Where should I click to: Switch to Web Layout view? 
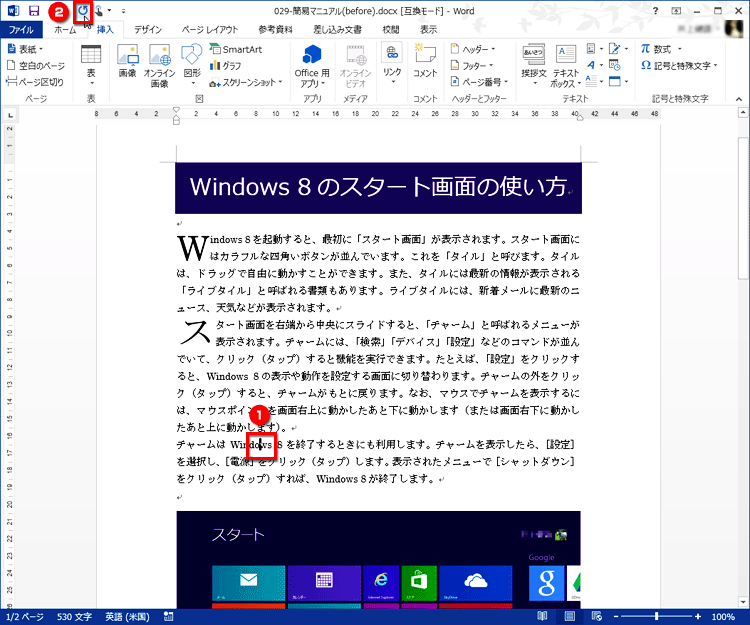click(x=596, y=616)
